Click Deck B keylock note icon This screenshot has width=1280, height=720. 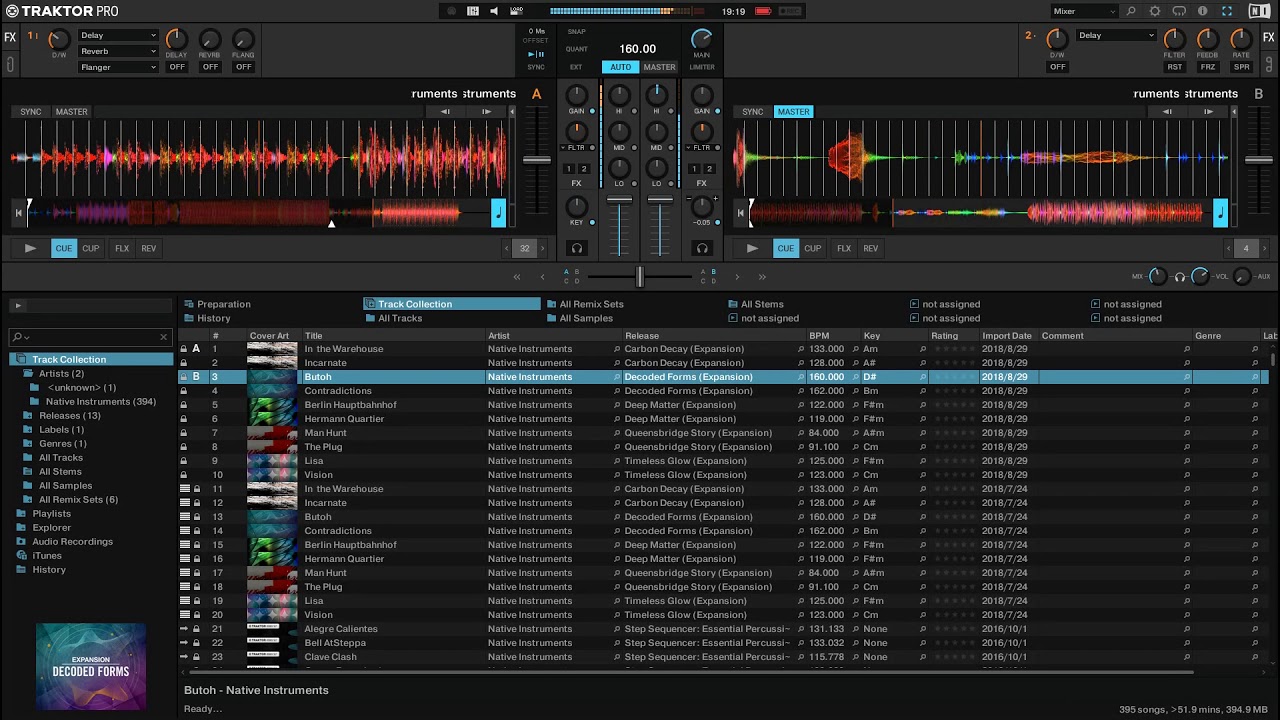[x=1220, y=212]
